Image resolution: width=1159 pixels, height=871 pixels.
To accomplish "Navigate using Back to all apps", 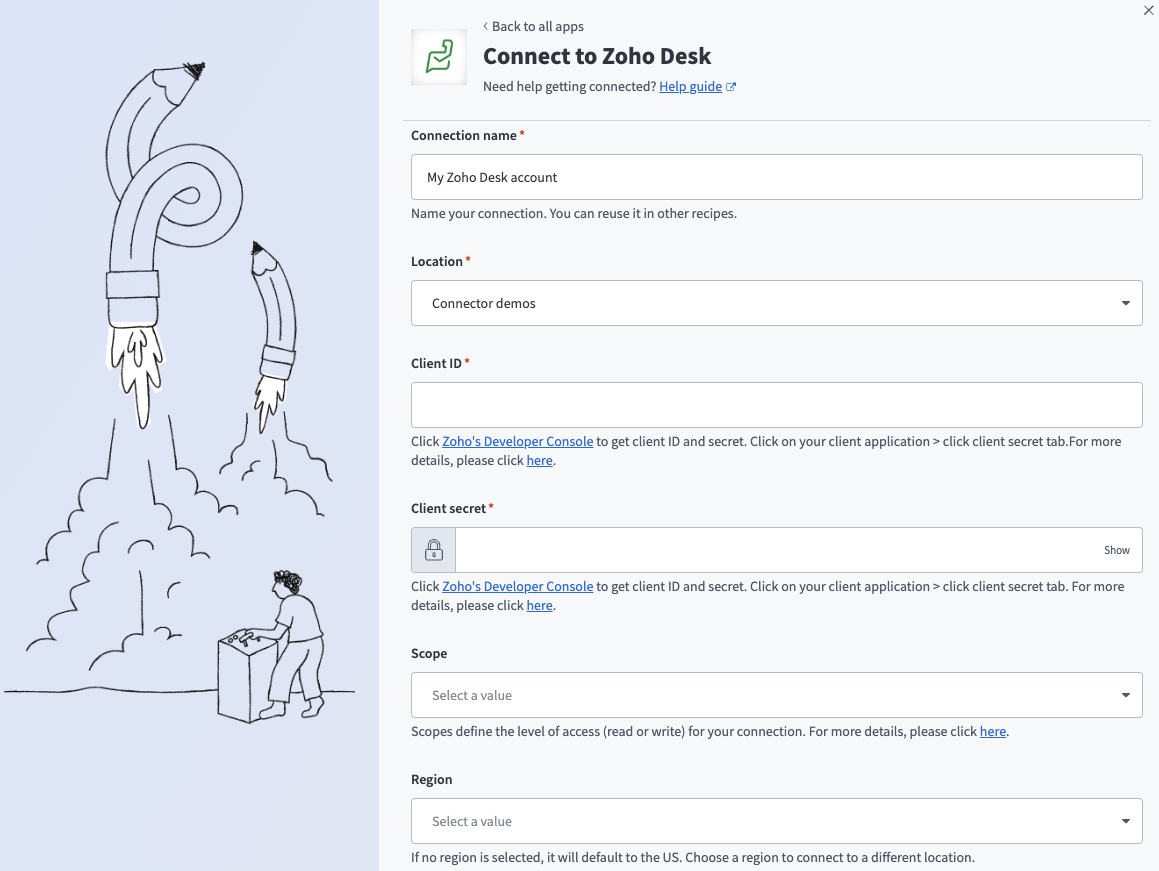I will [540, 26].
